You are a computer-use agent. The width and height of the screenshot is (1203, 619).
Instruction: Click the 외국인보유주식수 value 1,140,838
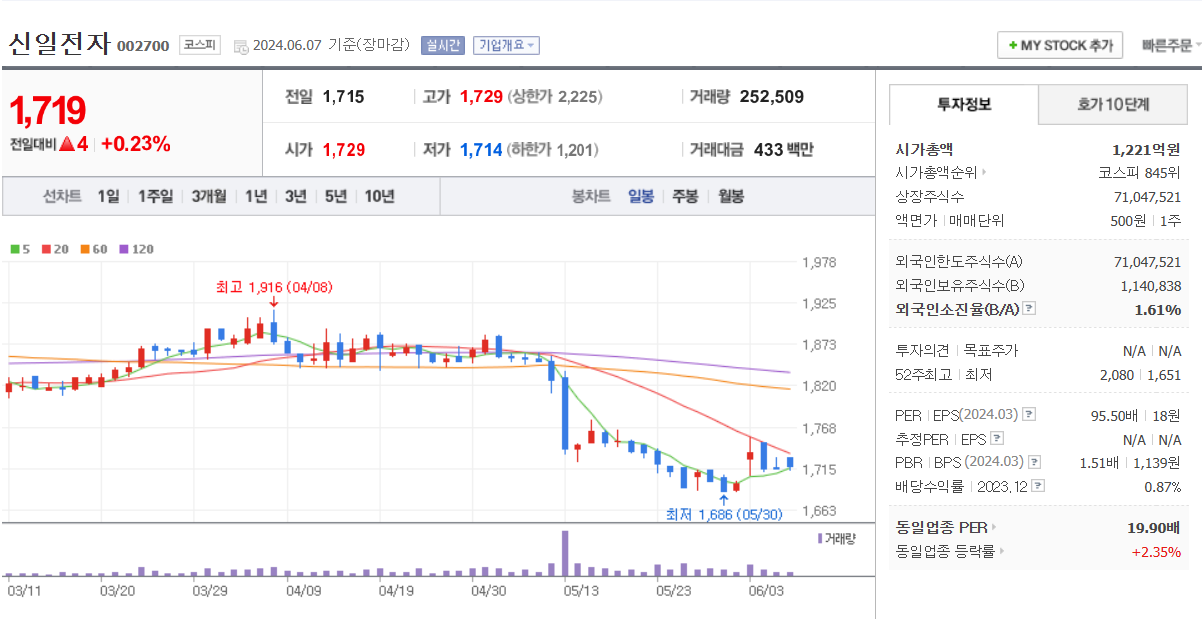point(1150,285)
